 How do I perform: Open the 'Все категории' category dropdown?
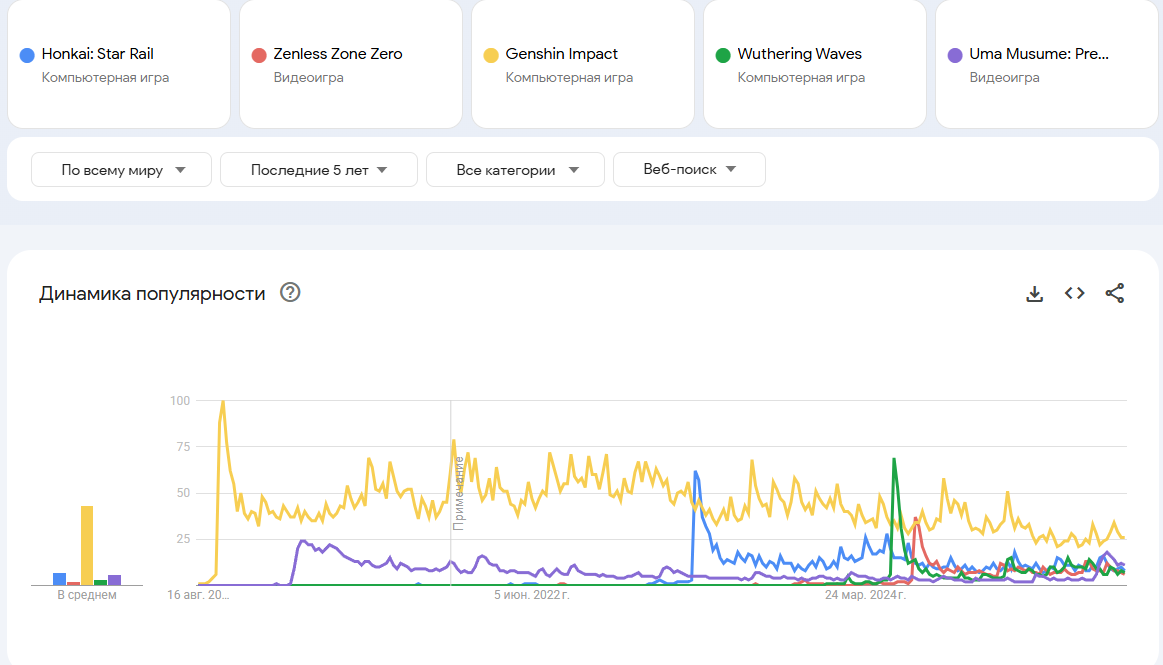(515, 170)
